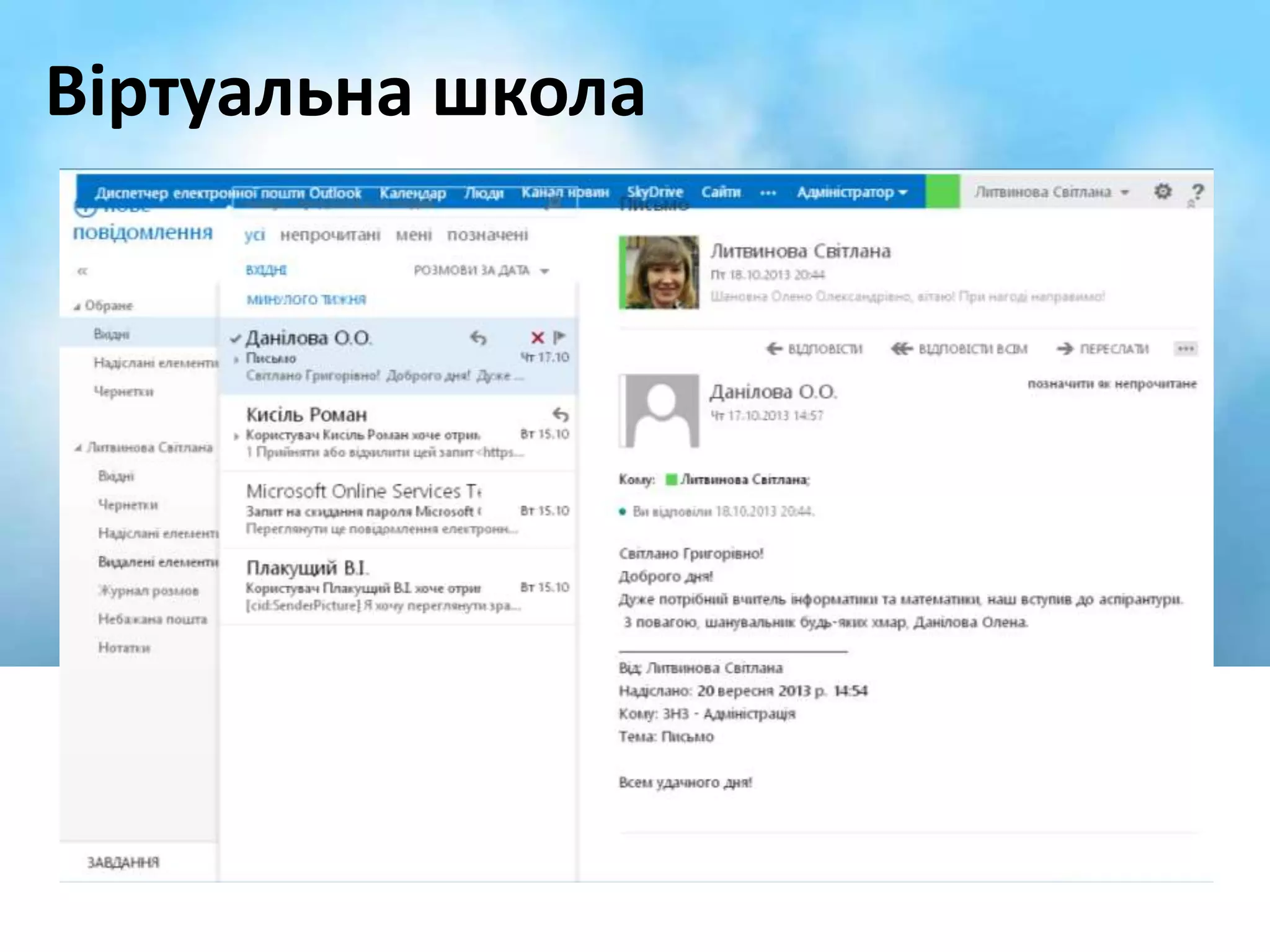The image size is (1270, 952).
Task: Select Вхідні under Обране
Action: coord(138,335)
